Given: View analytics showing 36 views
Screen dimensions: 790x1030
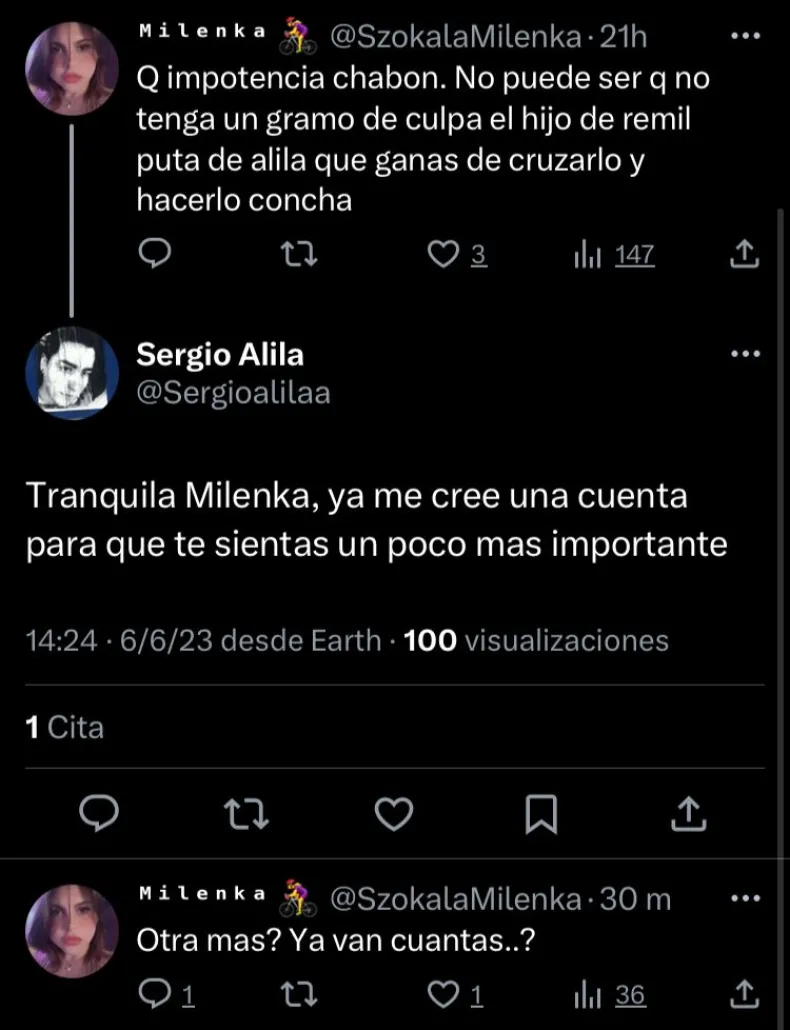Looking at the screenshot, I should pyautogui.click(x=610, y=994).
